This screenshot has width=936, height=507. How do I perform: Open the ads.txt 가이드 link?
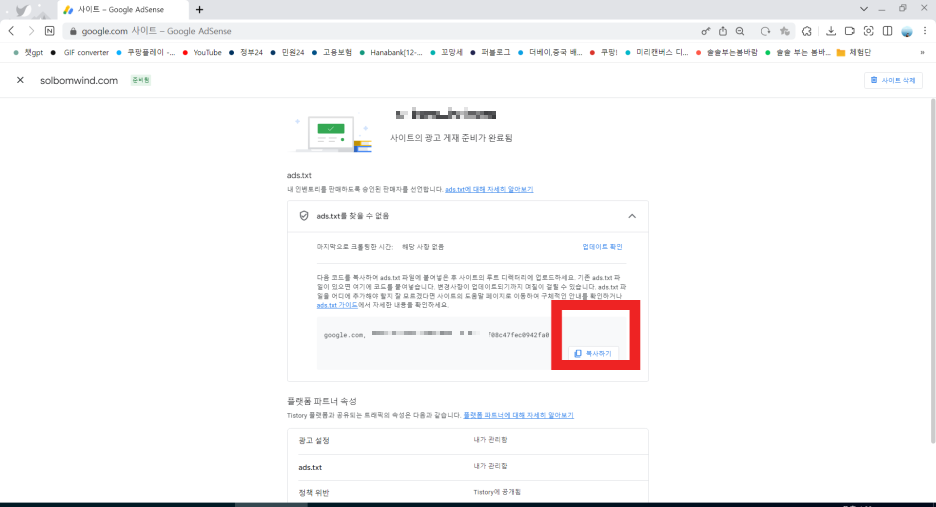tap(337, 305)
